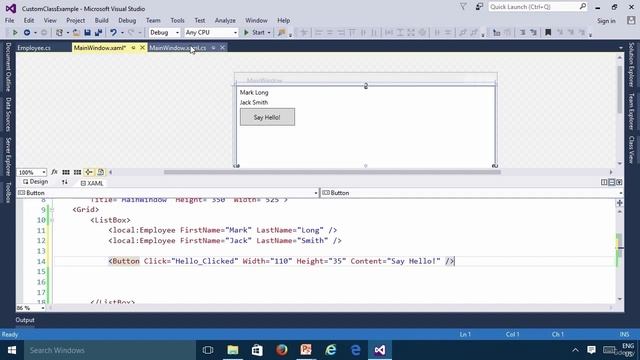The width and height of the screenshot is (640, 360).
Task: Open the Debug menu
Action: coord(127,20)
